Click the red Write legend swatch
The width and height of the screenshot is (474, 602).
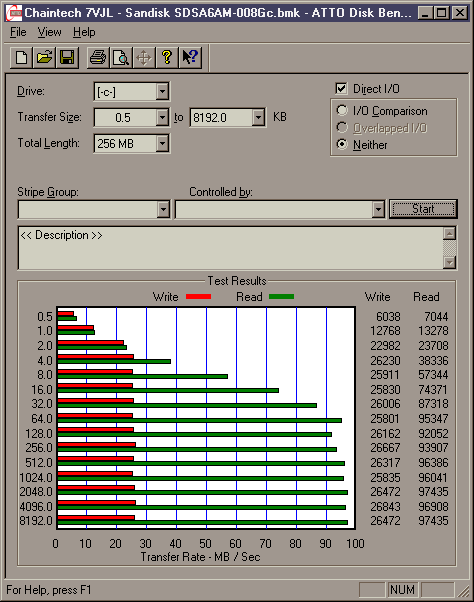198,296
